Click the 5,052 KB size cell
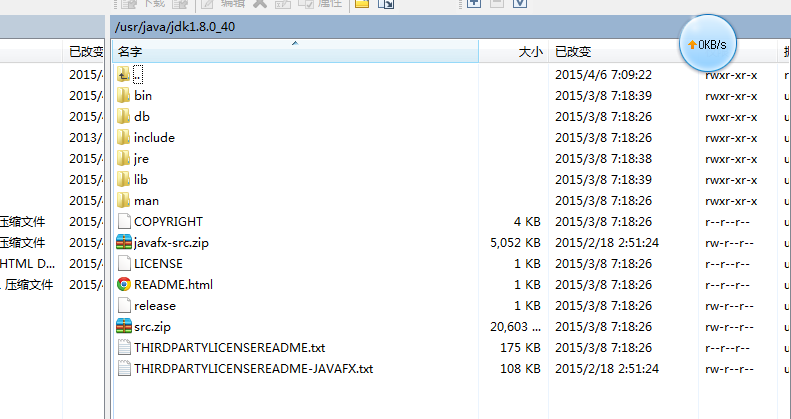Screen dimensions: 791x419 click(x=516, y=243)
